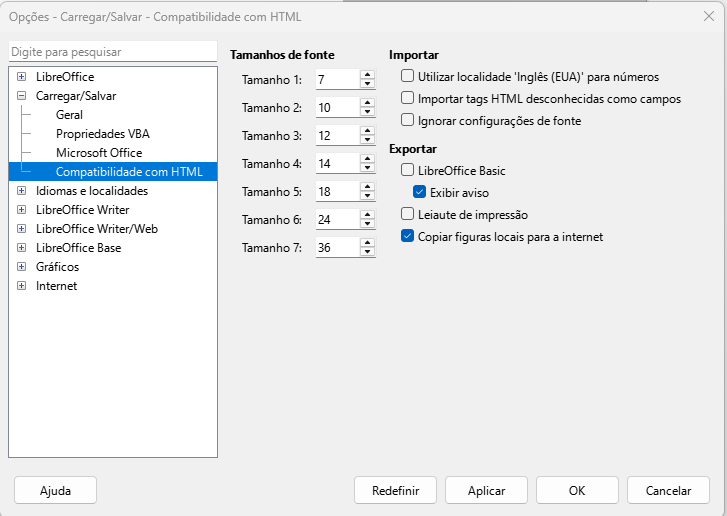Screen dimensions: 727x516
Task: Click the Tamanho 7 value field
Action: [338, 247]
